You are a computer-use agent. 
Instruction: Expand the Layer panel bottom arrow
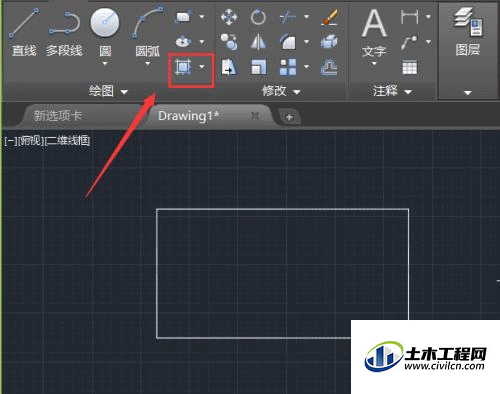click(x=468, y=93)
